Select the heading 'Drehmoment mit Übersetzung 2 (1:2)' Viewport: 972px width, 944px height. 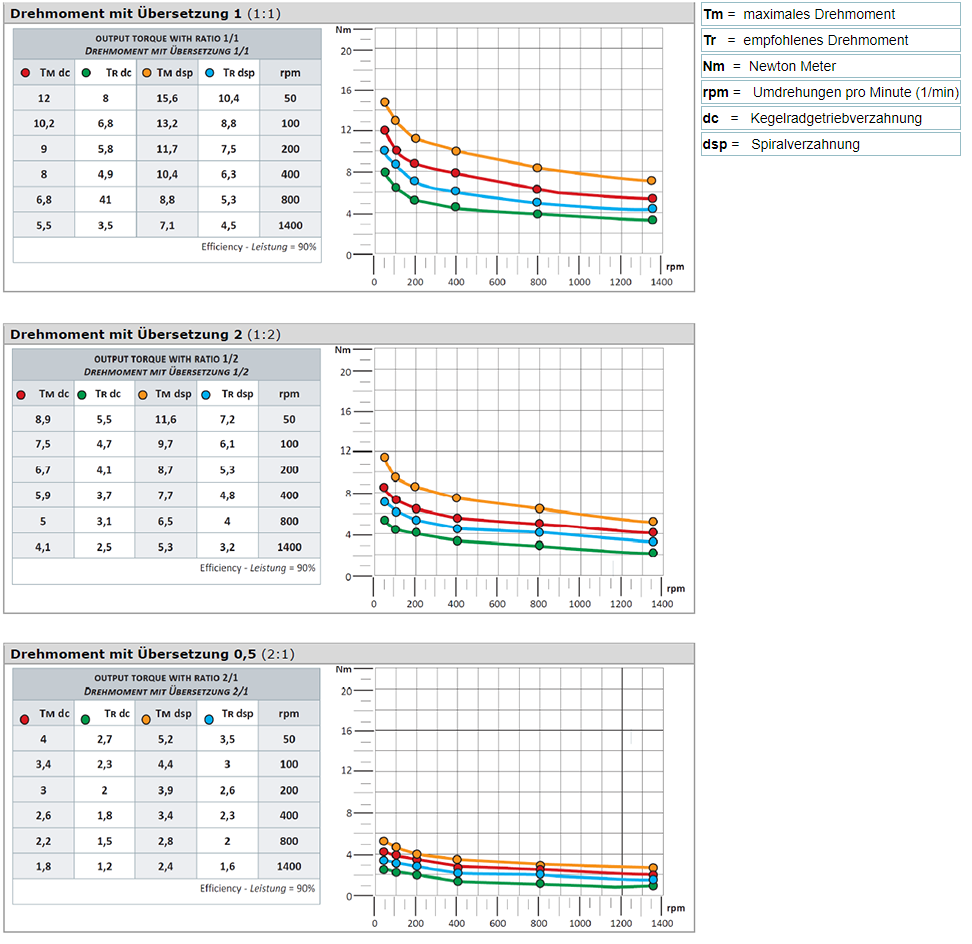[x=145, y=335]
